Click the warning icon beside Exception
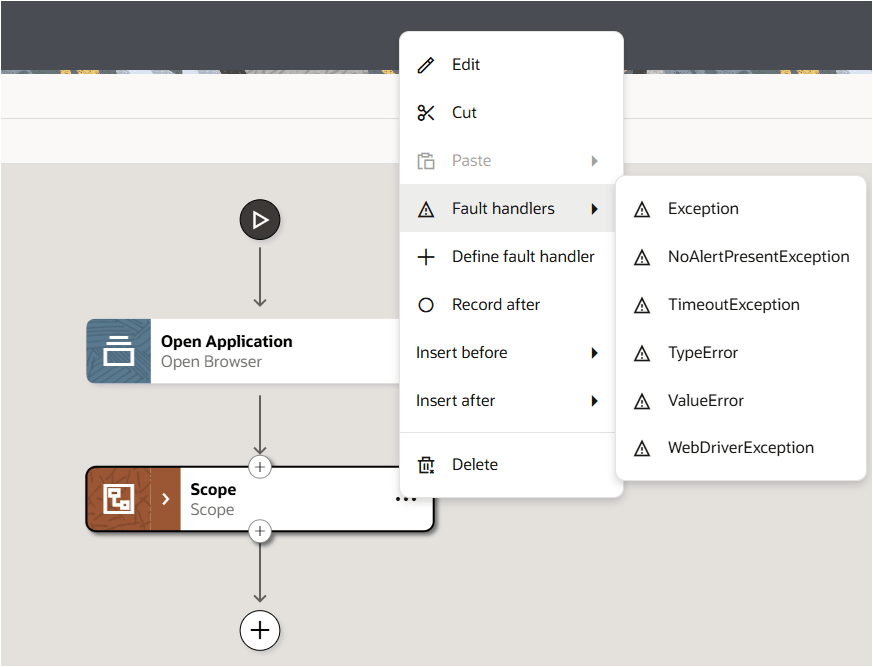This screenshot has height=667, width=873. coord(641,208)
